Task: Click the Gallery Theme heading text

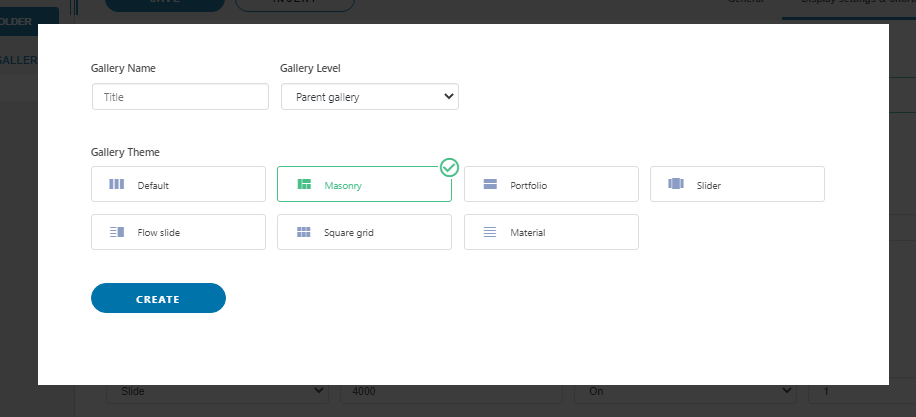Action: [125, 152]
